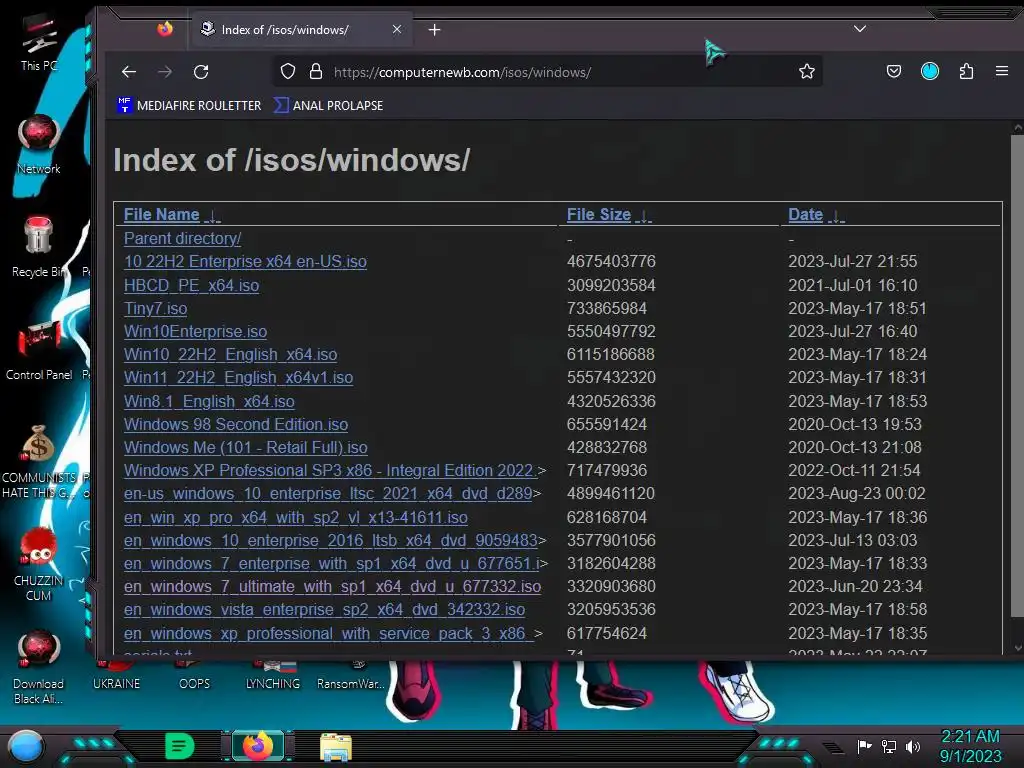Click file size value 4675403776

click(x=611, y=261)
